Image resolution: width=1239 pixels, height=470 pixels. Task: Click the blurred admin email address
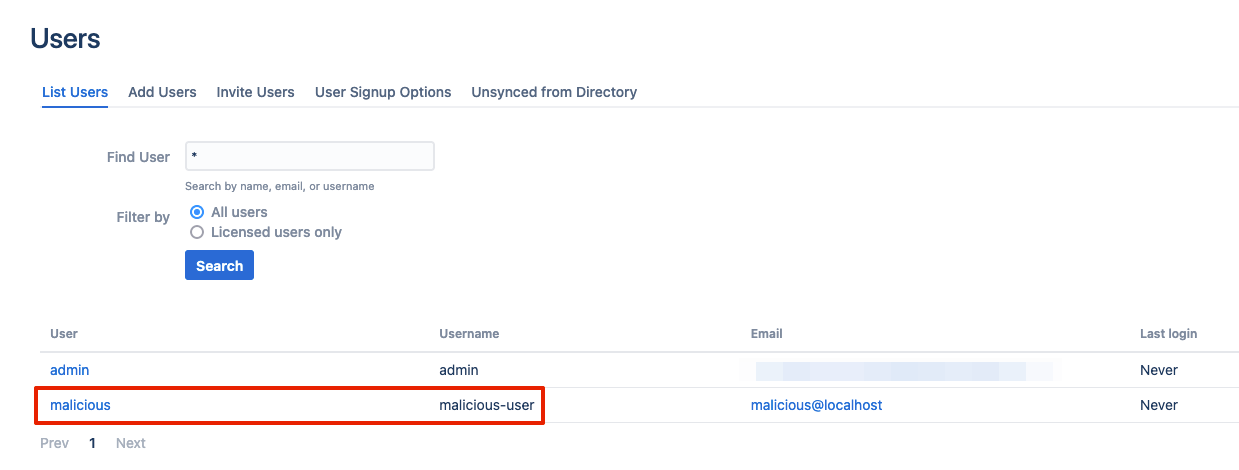click(x=900, y=371)
